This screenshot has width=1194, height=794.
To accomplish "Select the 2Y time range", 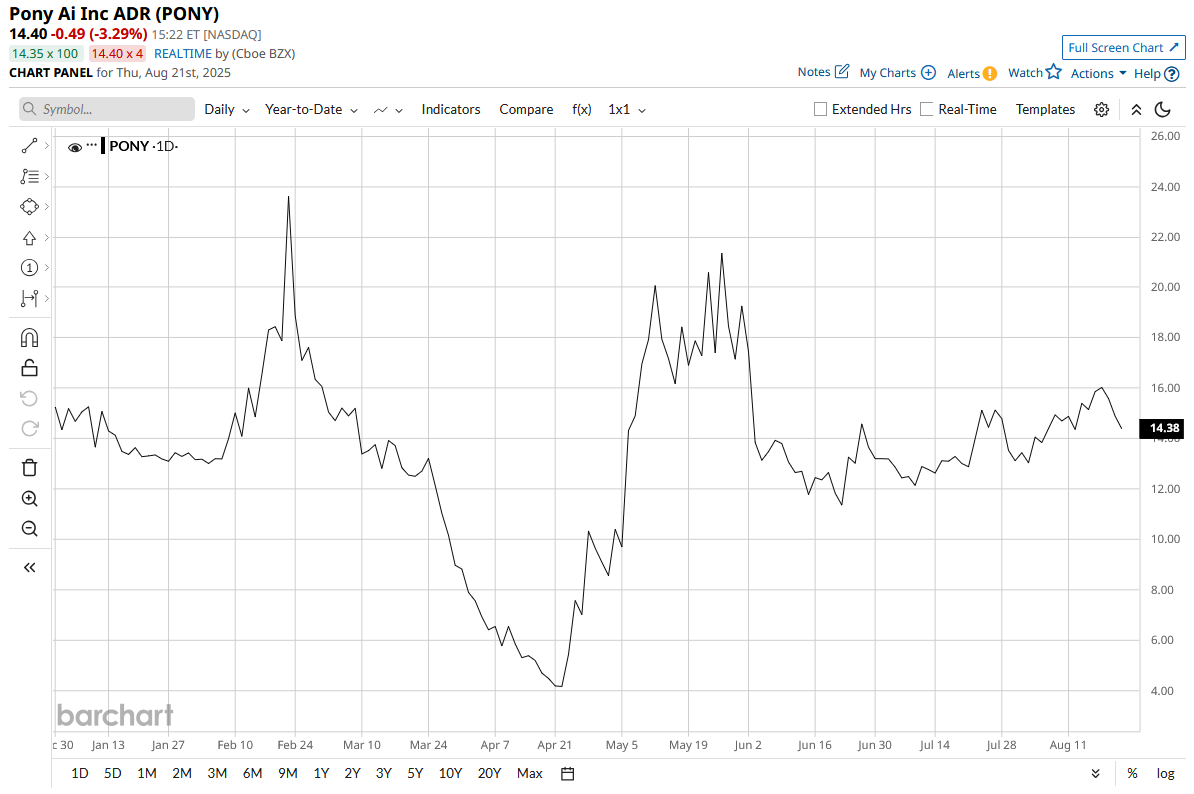I will (x=352, y=773).
